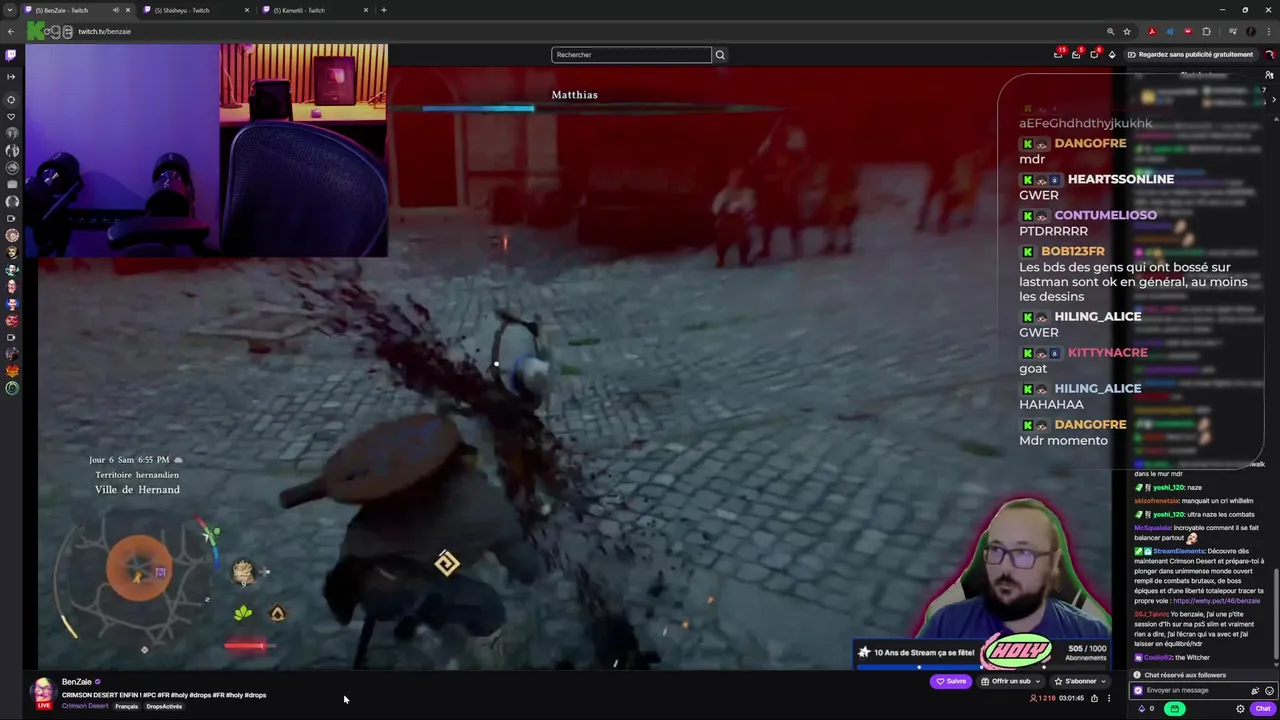Click the BenZaie channel name
The image size is (1280, 720).
(77, 682)
